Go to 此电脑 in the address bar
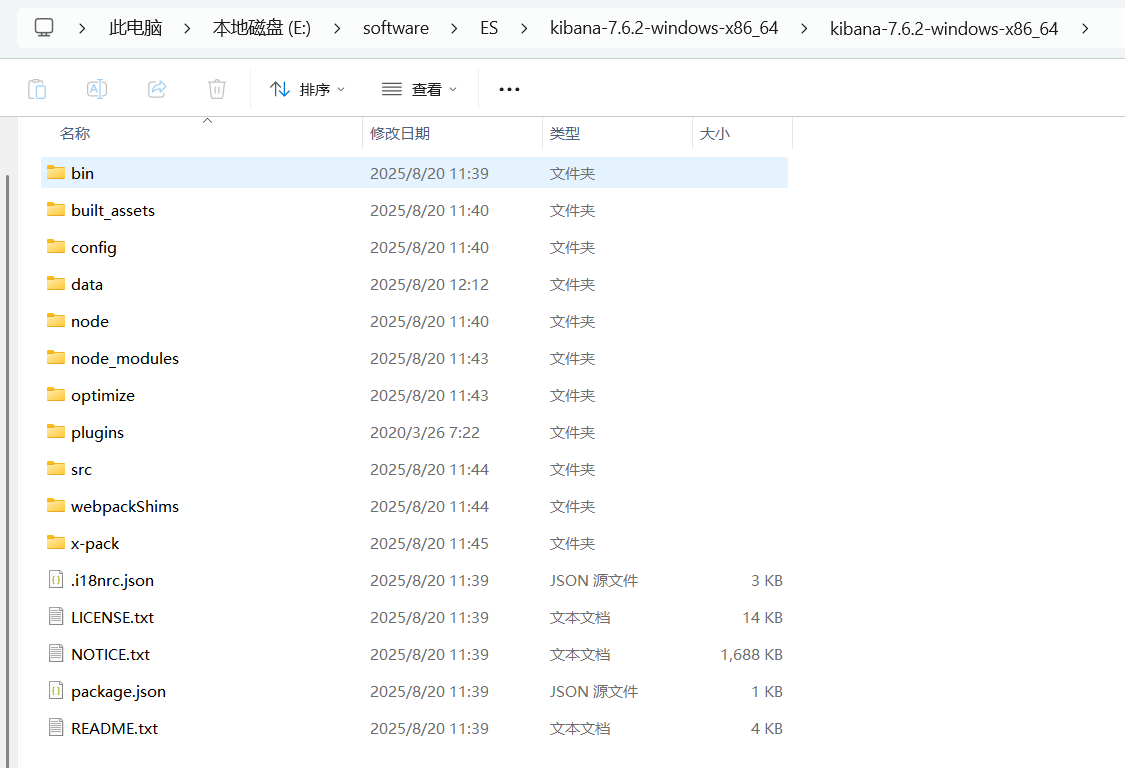Viewport: 1125px width, 768px height. 135,29
